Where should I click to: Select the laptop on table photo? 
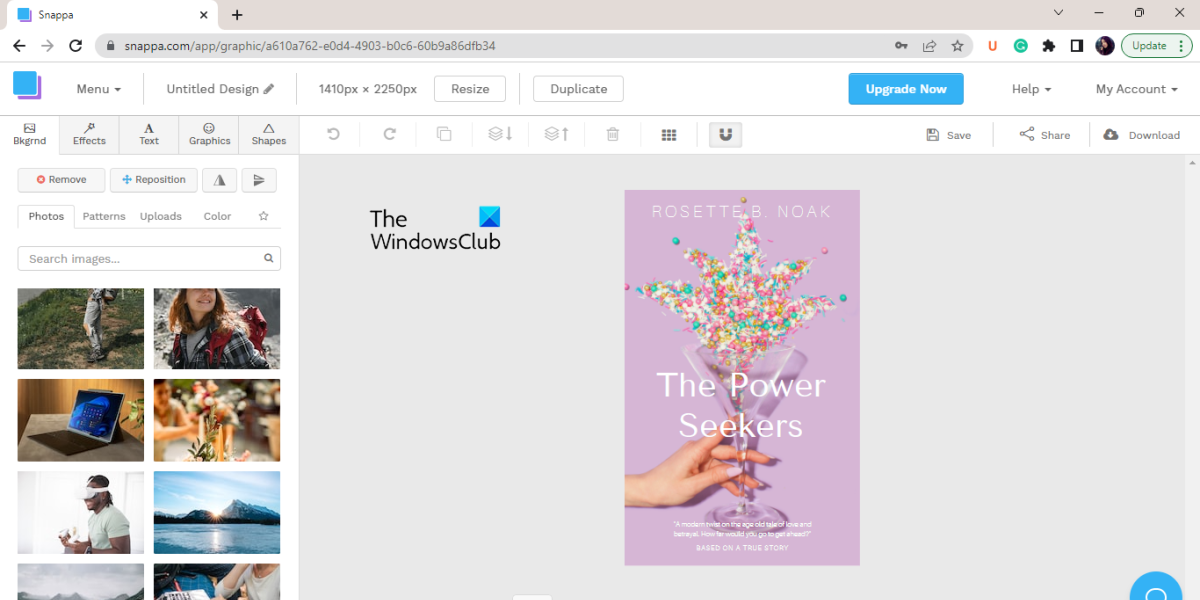(81, 420)
